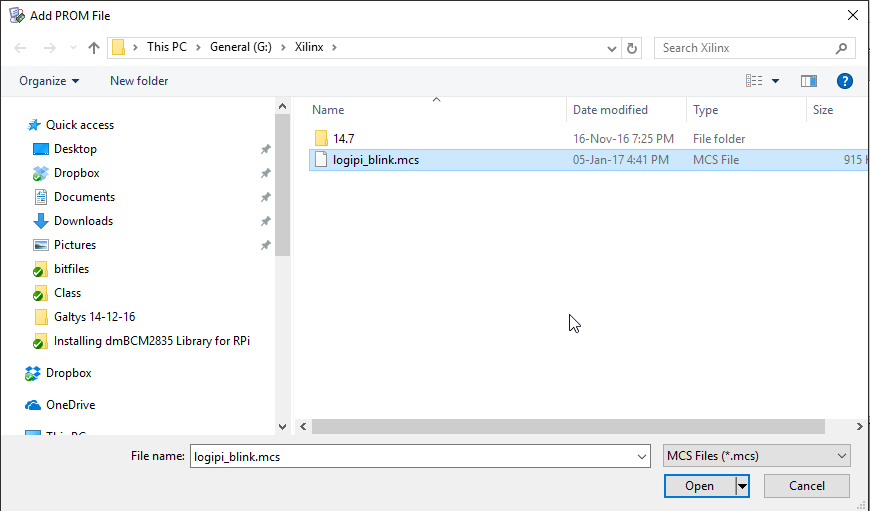
Task: Open the 14.7 folder
Action: coord(344,138)
